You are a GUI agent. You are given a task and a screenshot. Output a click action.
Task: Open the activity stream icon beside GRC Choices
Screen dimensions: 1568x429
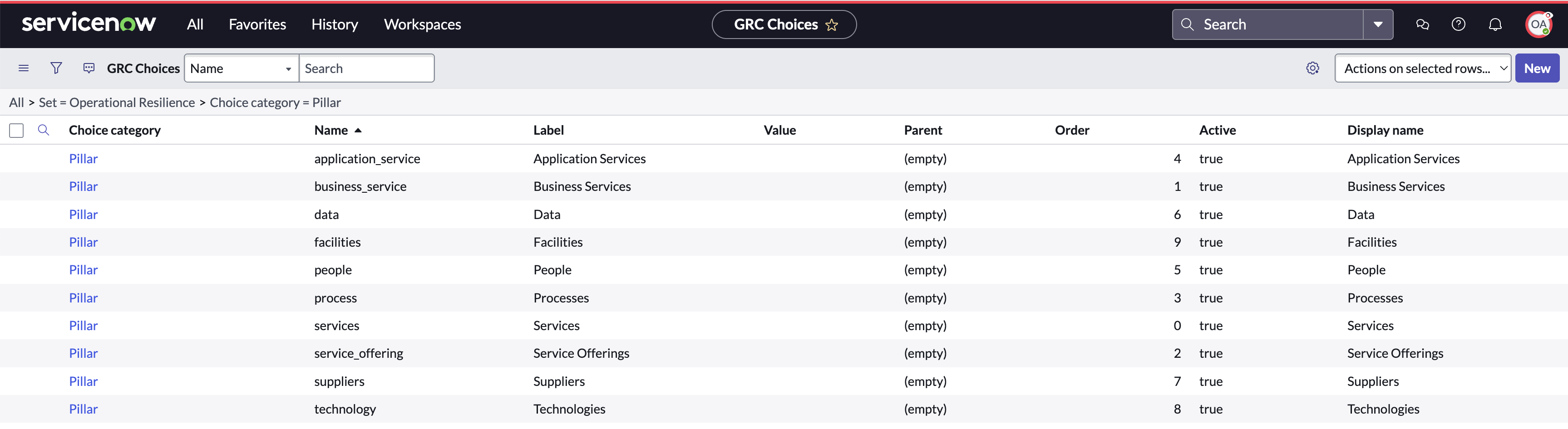coord(89,68)
